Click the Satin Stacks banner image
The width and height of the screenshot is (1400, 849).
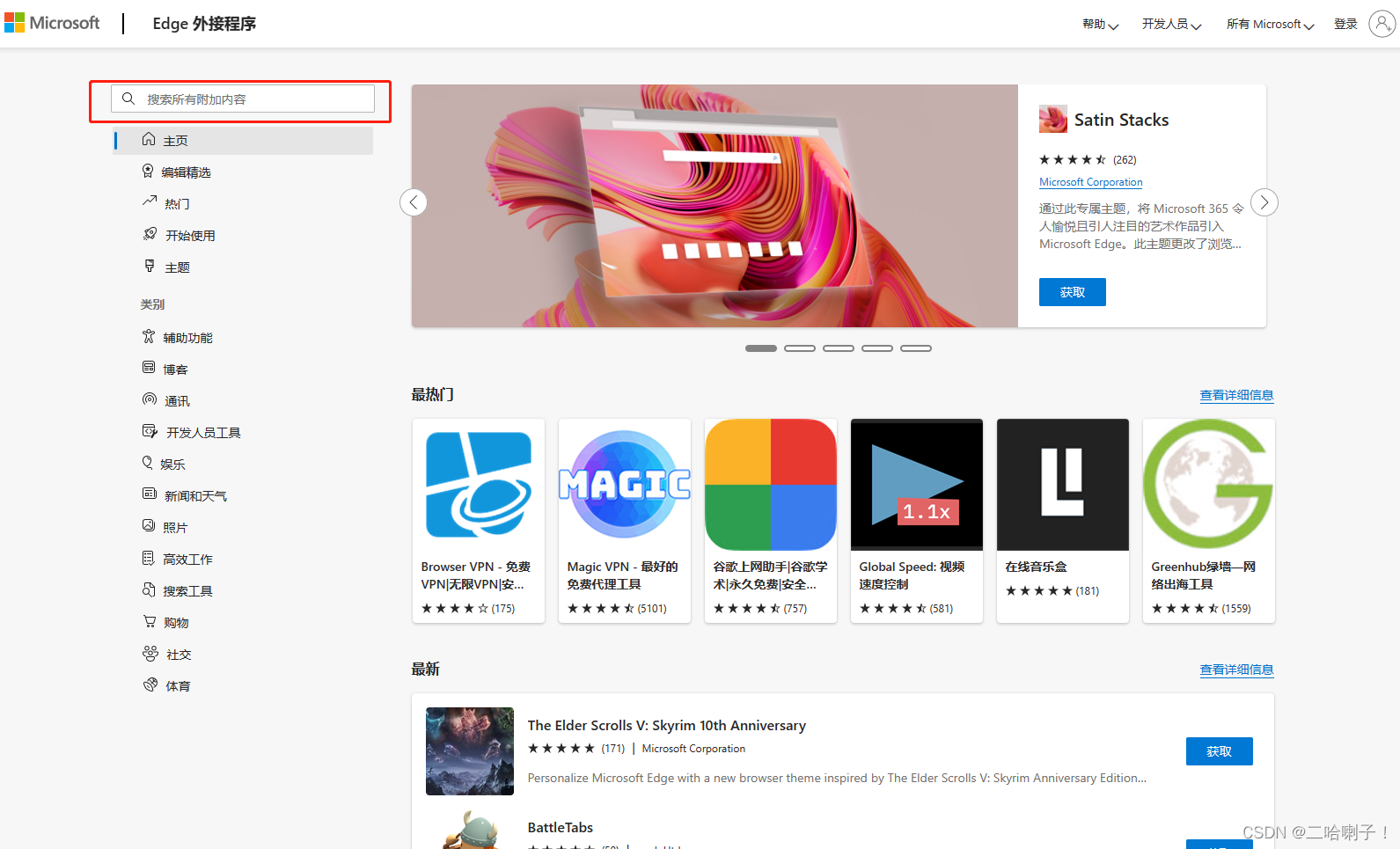tap(715, 206)
